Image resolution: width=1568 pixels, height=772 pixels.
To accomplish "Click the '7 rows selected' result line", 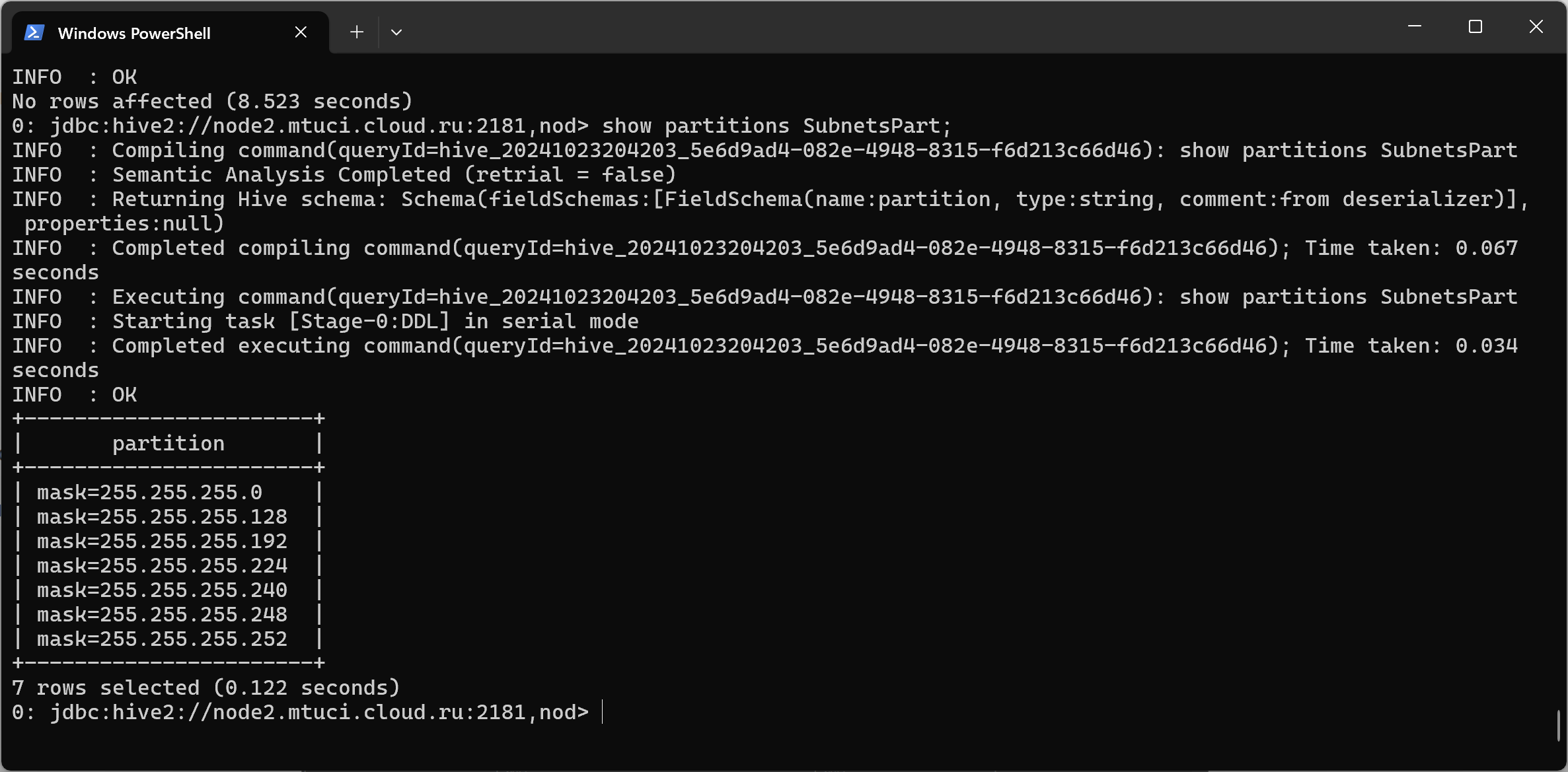I will click(206, 687).
